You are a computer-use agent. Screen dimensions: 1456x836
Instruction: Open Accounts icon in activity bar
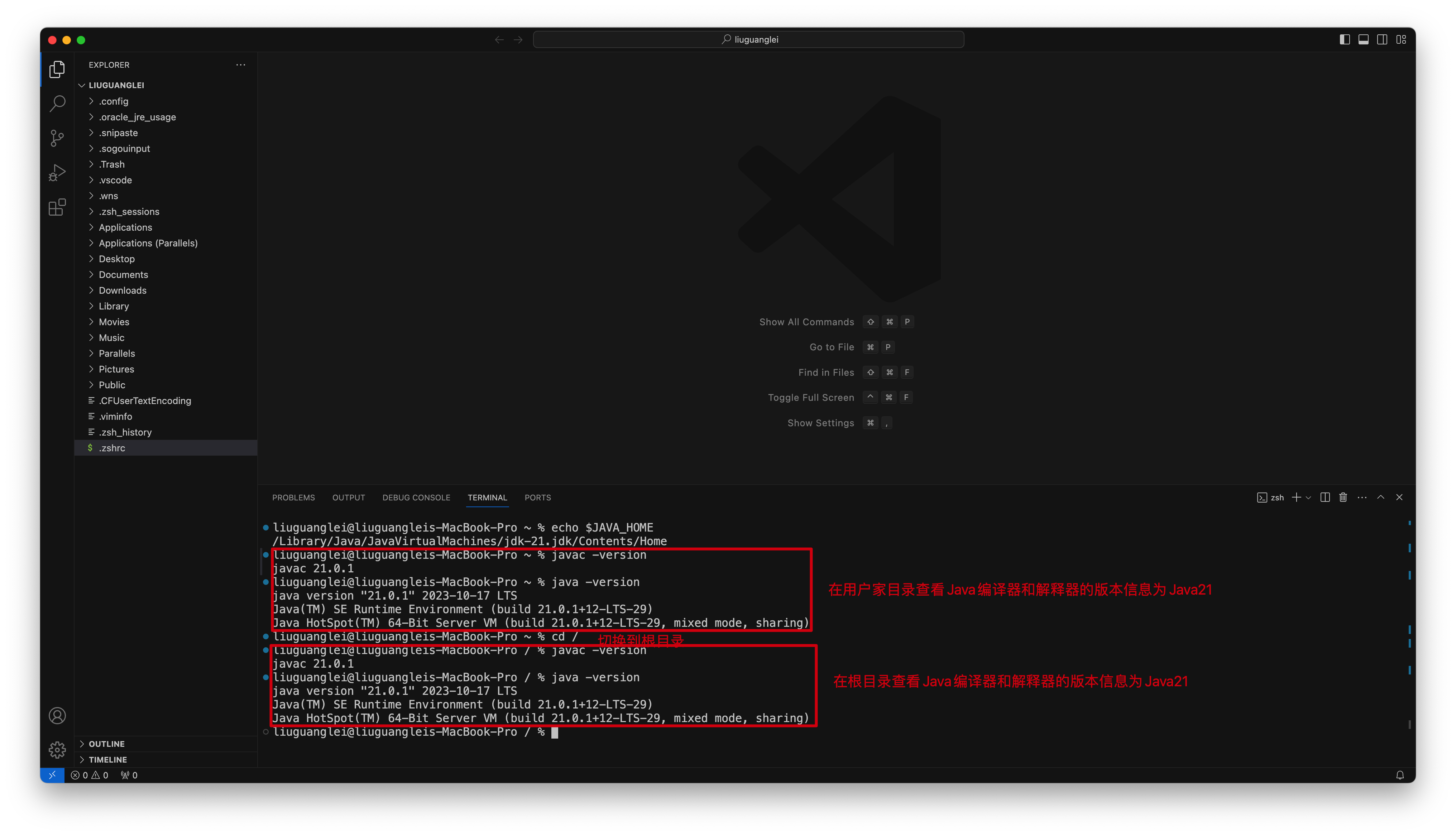pyautogui.click(x=57, y=715)
